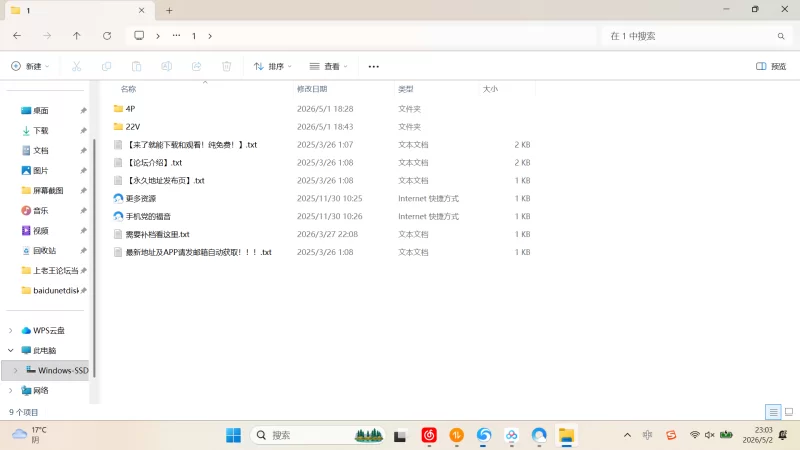Expand the WPS云盘 tree node
The image size is (800, 450).
[x=11, y=331]
